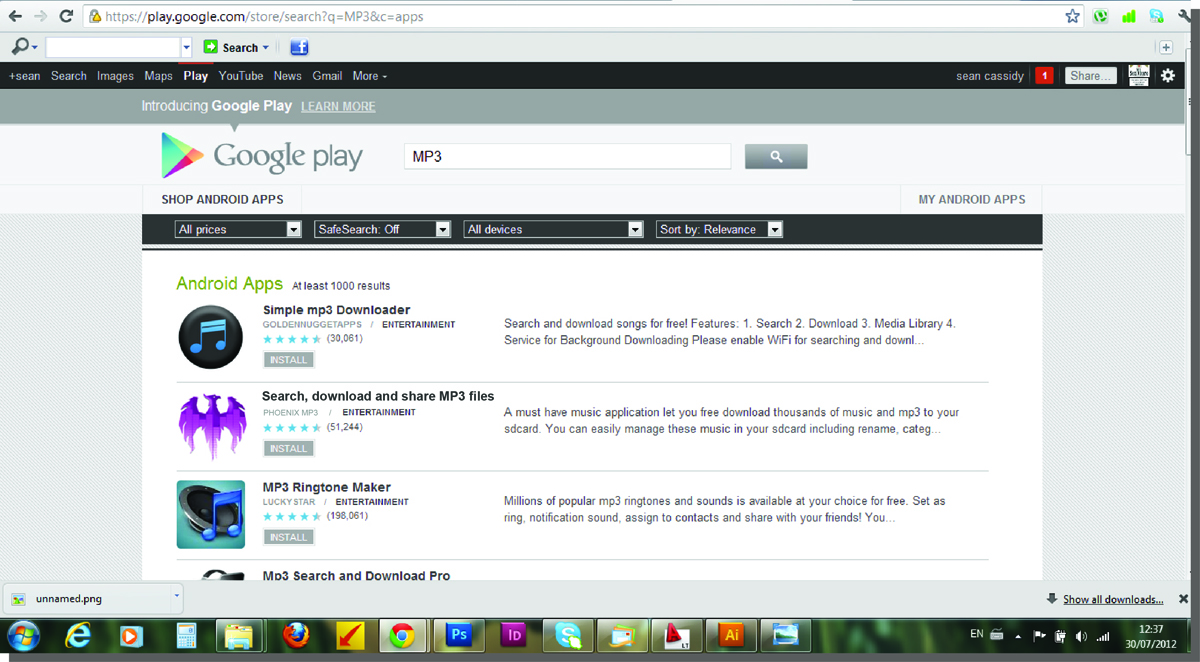This screenshot has width=1200, height=662.
Task: Launch Firefox from the taskbar
Action: point(295,636)
